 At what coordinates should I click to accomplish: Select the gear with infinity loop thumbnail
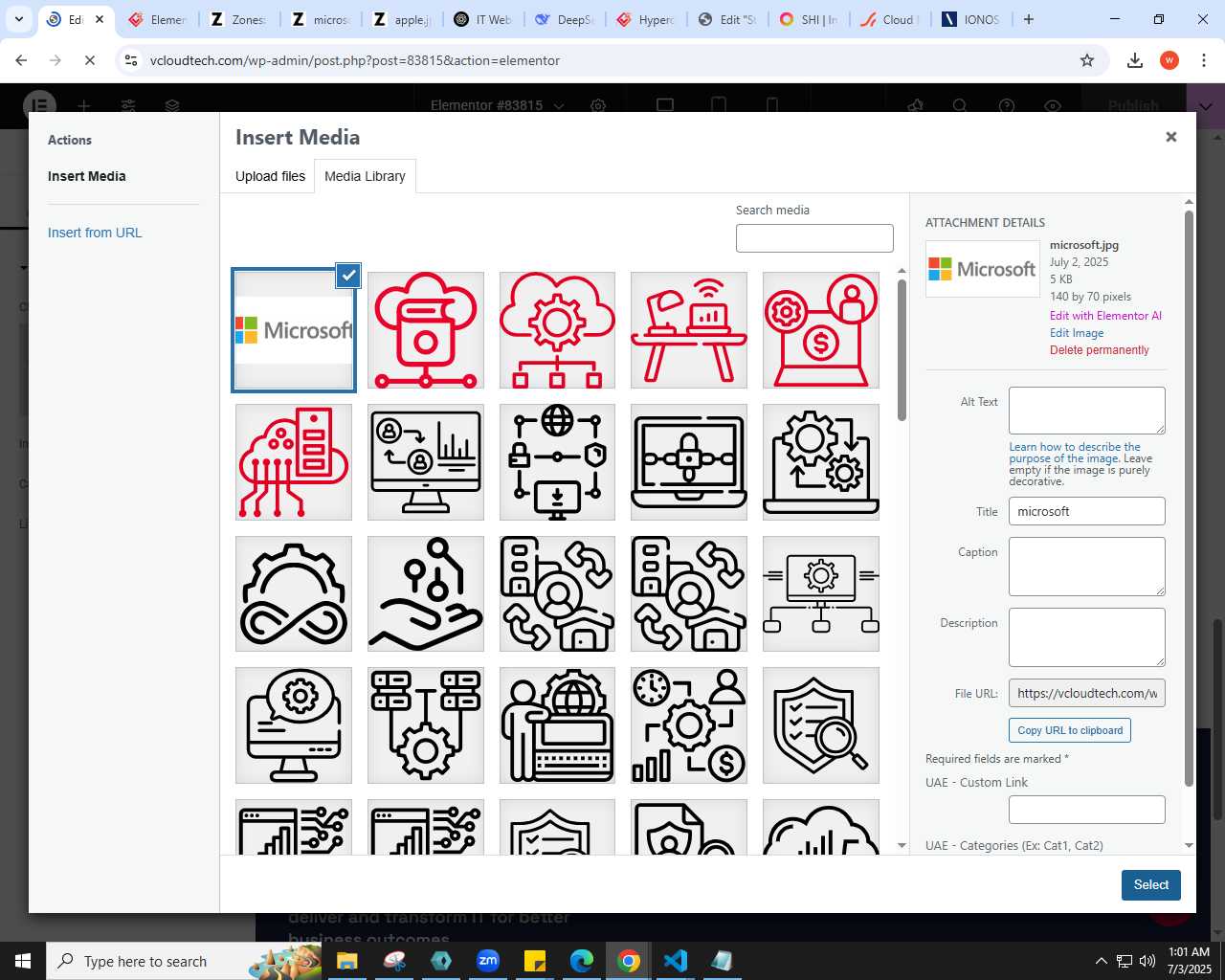[x=294, y=593]
